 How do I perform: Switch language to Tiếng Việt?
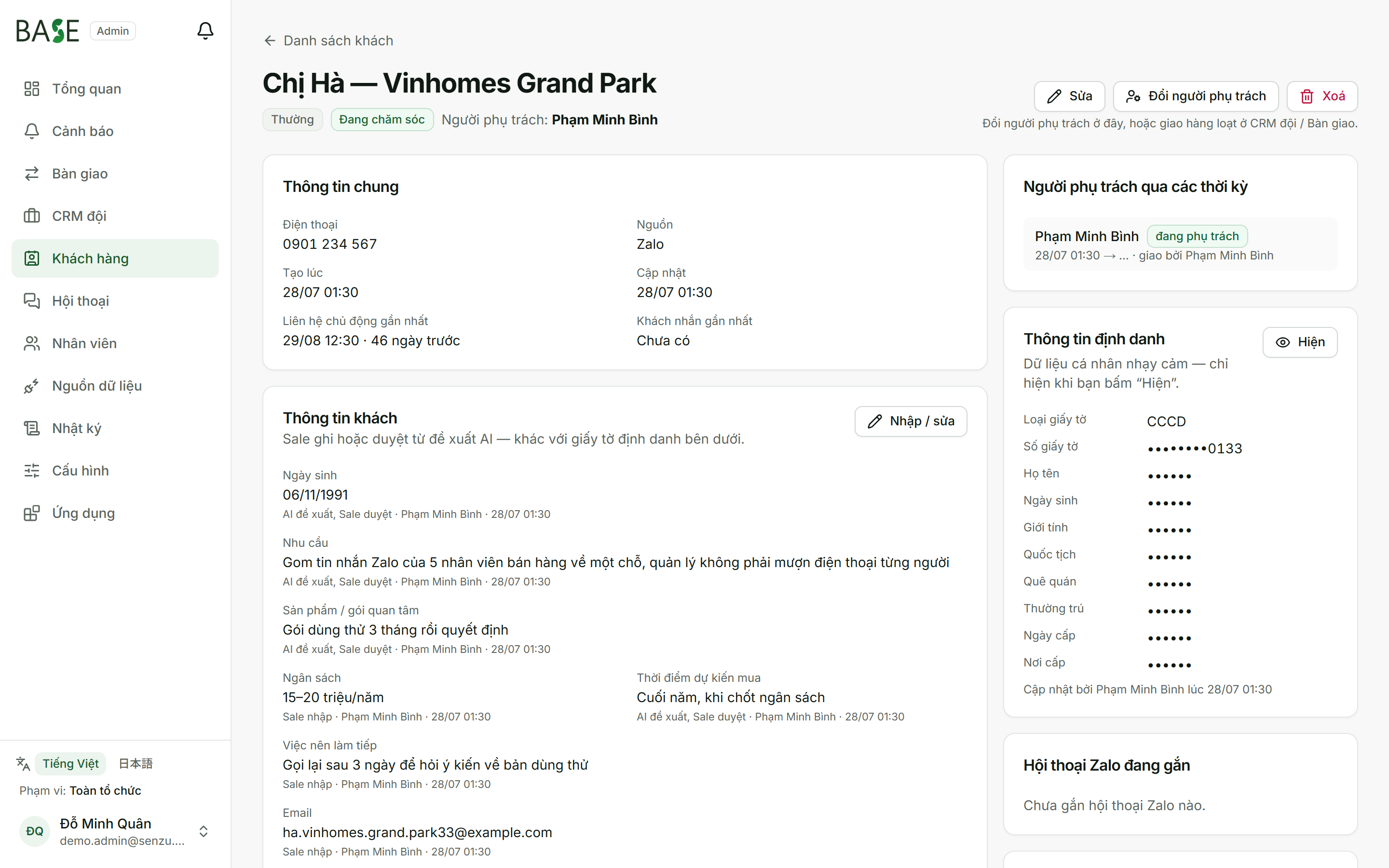tap(70, 763)
